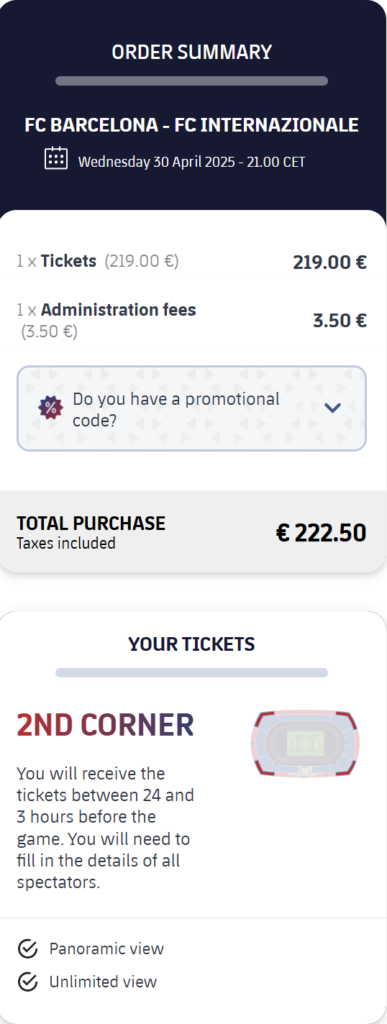The width and height of the screenshot is (387, 1024).
Task: Click the calendar icon beside match date
Action: [x=55, y=159]
